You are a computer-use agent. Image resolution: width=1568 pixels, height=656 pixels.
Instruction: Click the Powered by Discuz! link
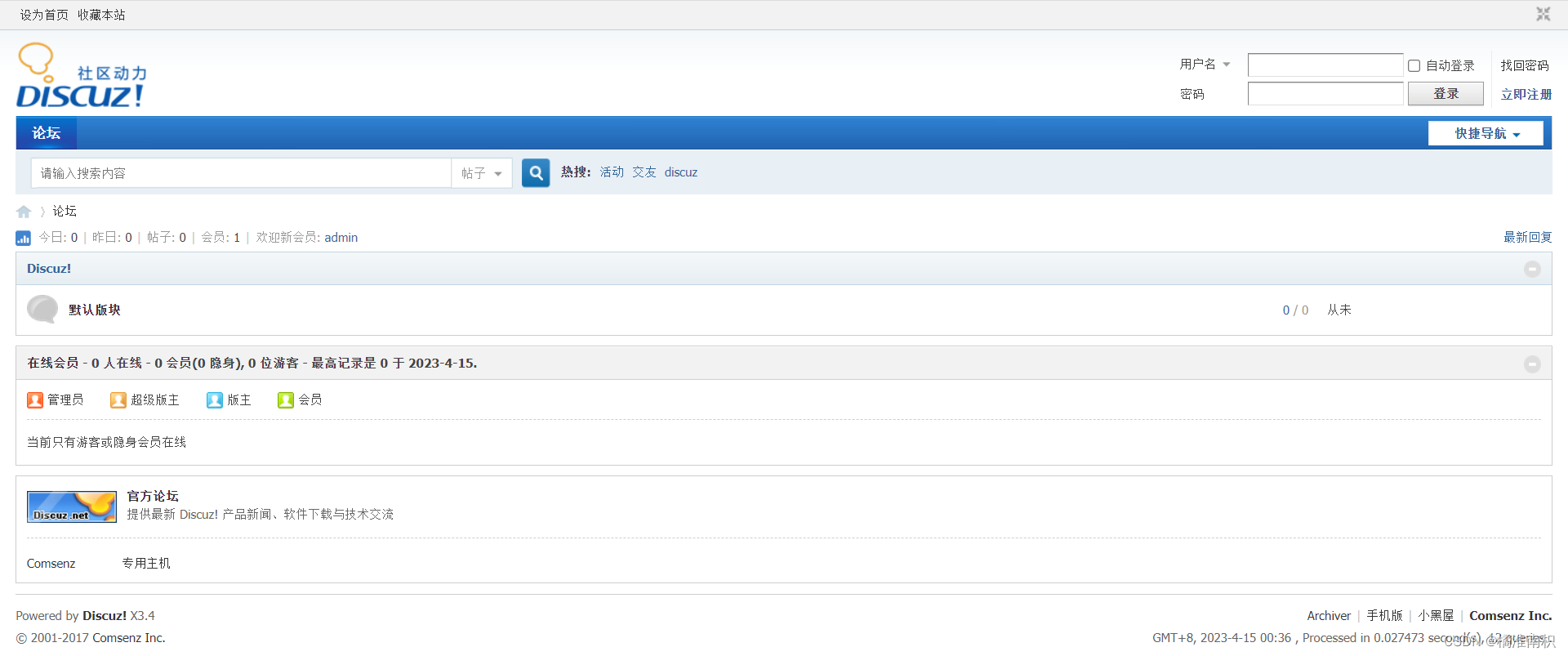pyautogui.click(x=105, y=616)
